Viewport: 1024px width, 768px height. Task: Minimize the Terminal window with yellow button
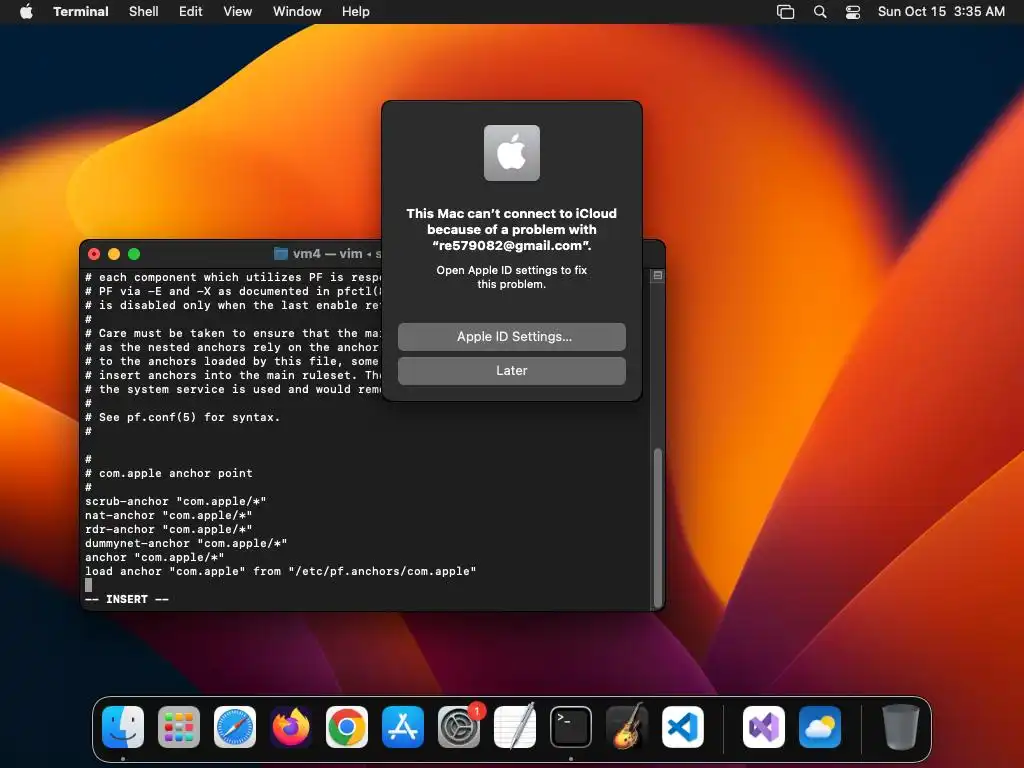114,254
